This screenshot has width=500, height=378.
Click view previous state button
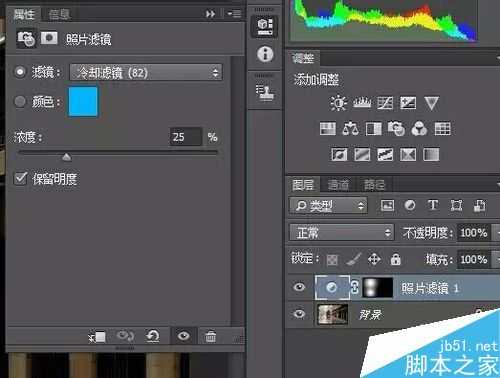[x=125, y=336]
